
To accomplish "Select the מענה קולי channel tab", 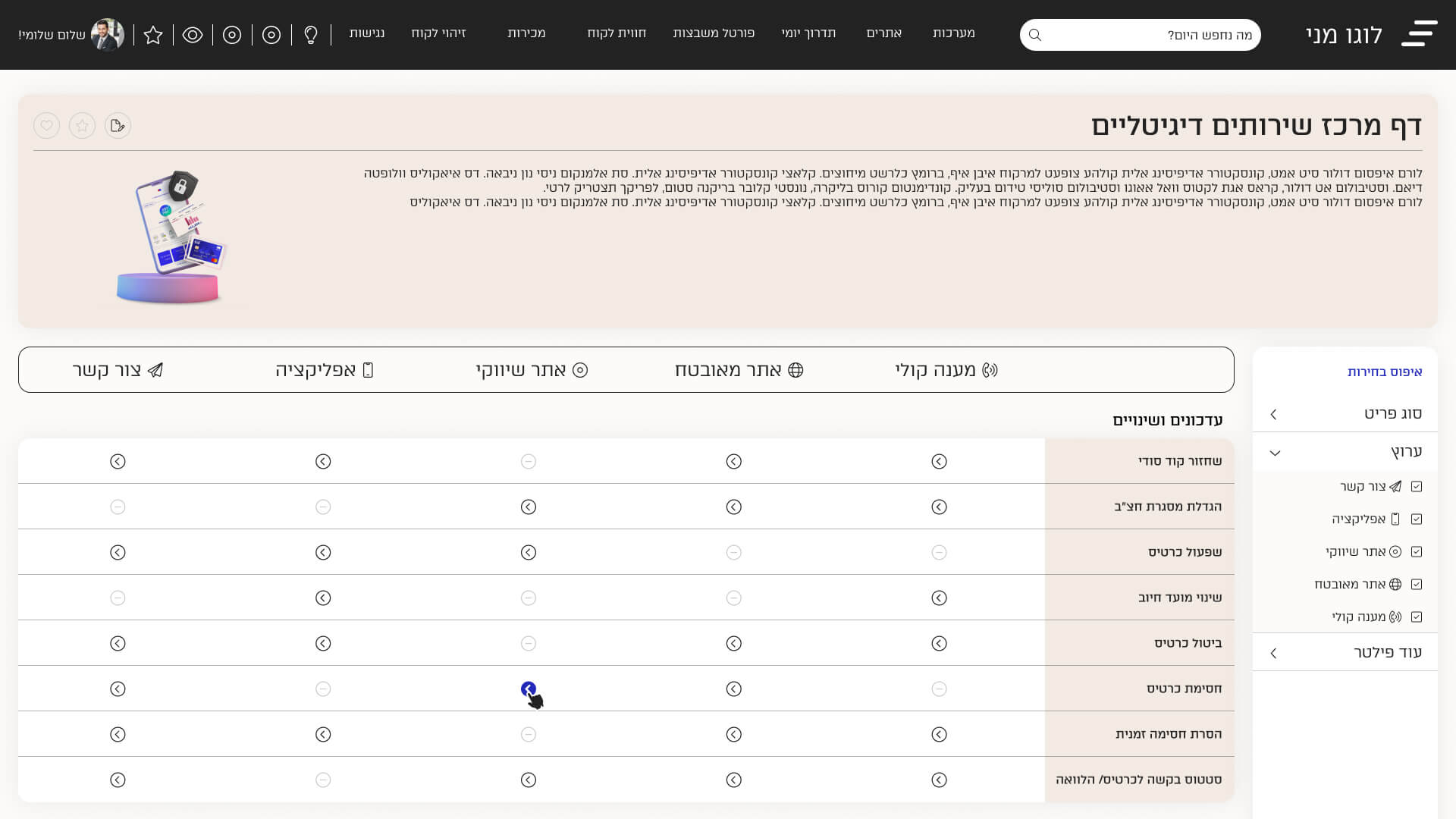I will point(946,370).
